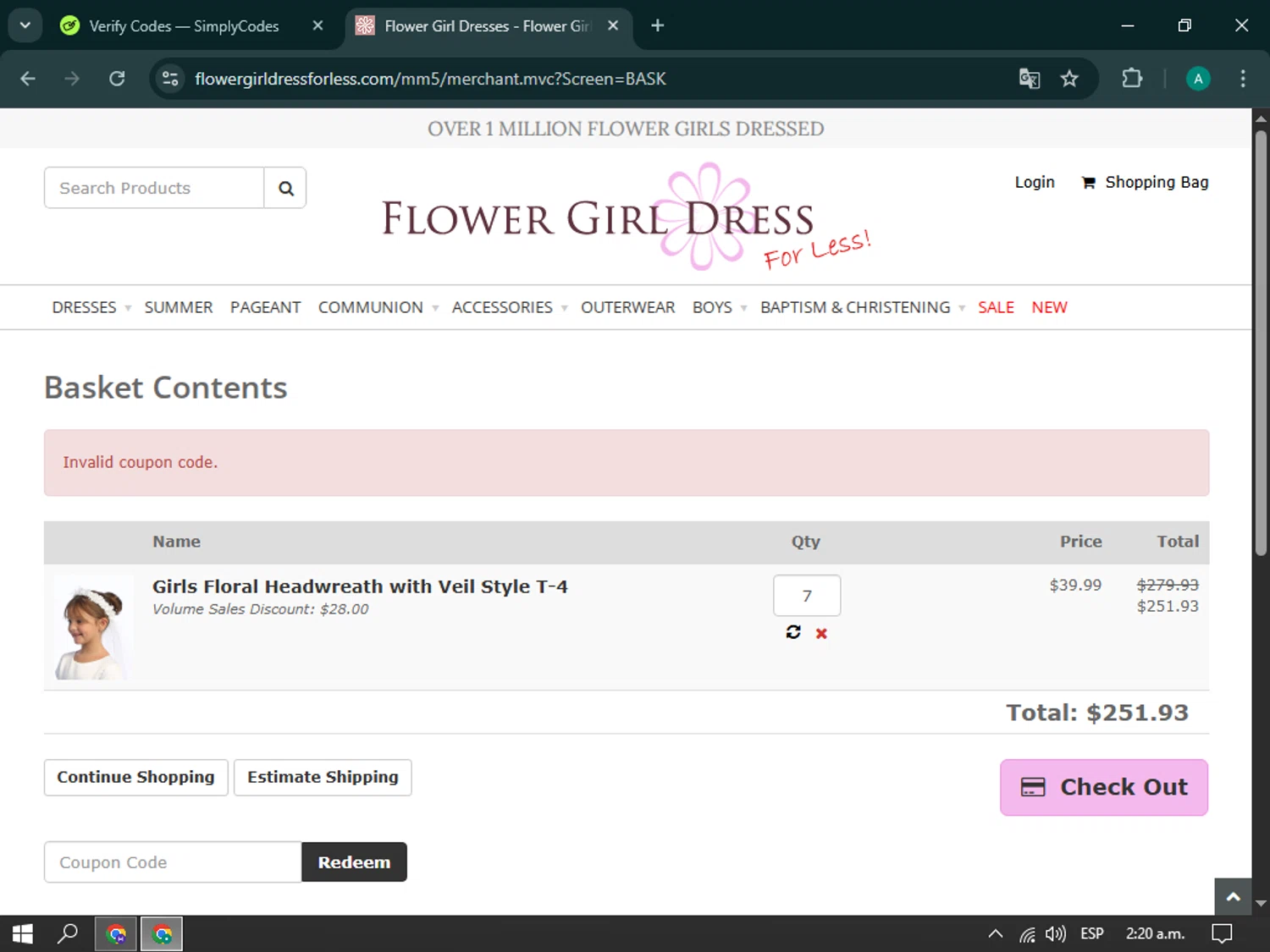Viewport: 1270px width, 952px height.
Task: Click the site information icon
Action: click(170, 79)
